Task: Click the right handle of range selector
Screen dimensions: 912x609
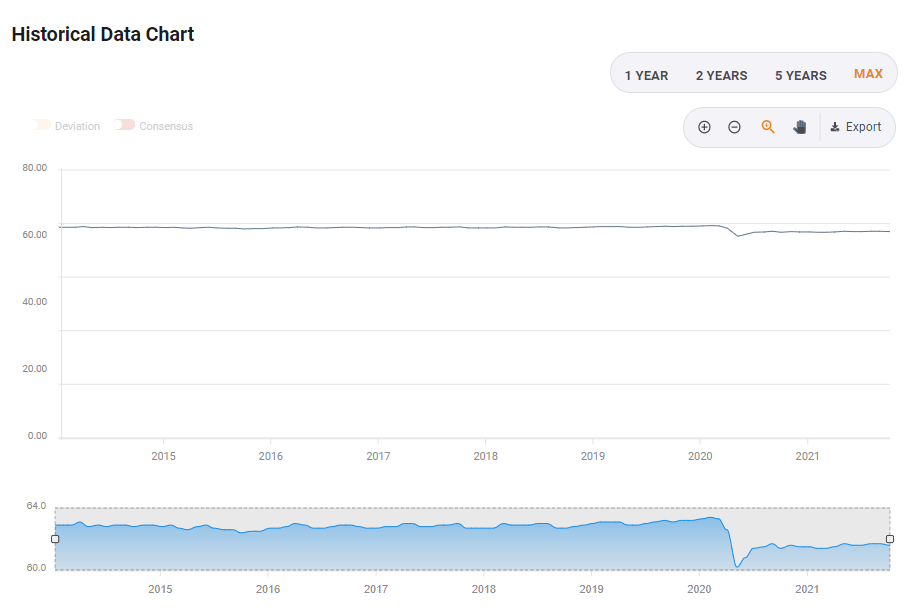Action: coord(890,539)
